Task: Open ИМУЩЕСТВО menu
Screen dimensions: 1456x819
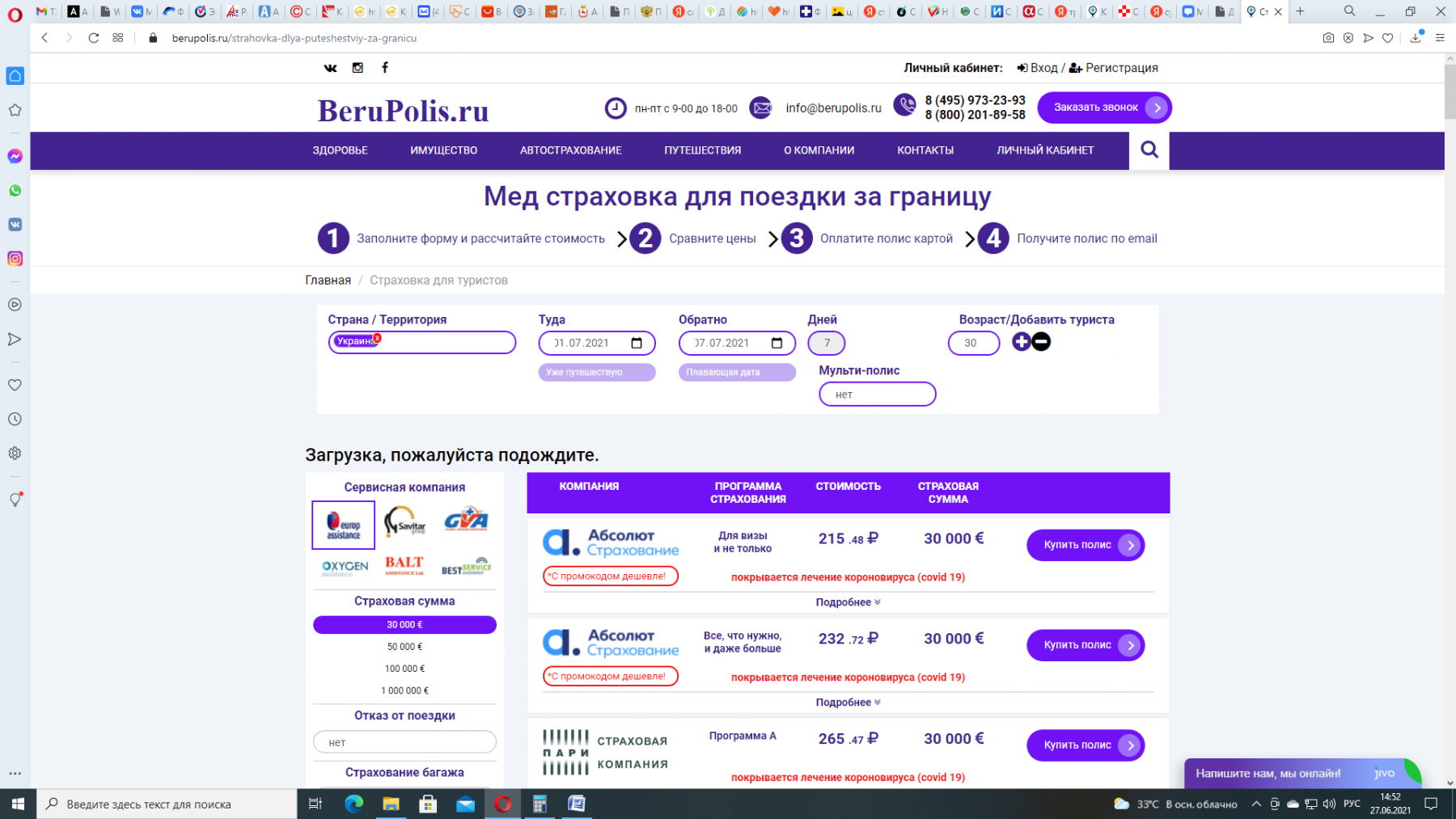Action: pos(443,150)
